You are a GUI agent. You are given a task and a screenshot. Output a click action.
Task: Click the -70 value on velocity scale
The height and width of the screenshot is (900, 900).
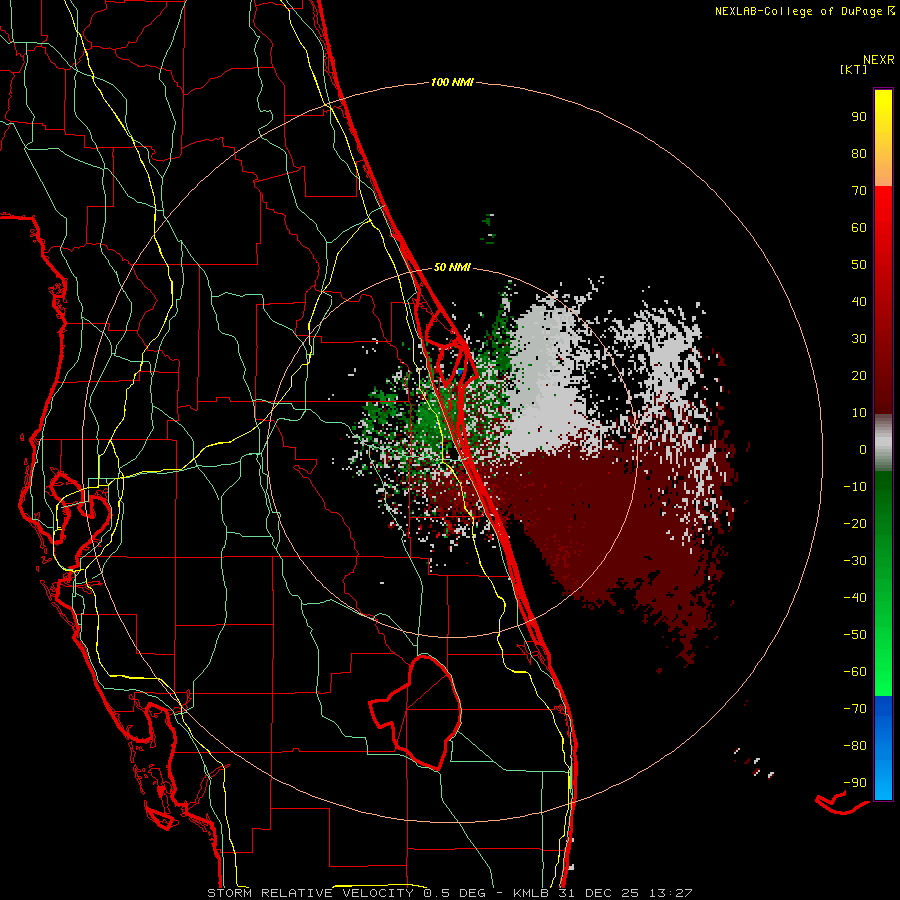coord(855,709)
